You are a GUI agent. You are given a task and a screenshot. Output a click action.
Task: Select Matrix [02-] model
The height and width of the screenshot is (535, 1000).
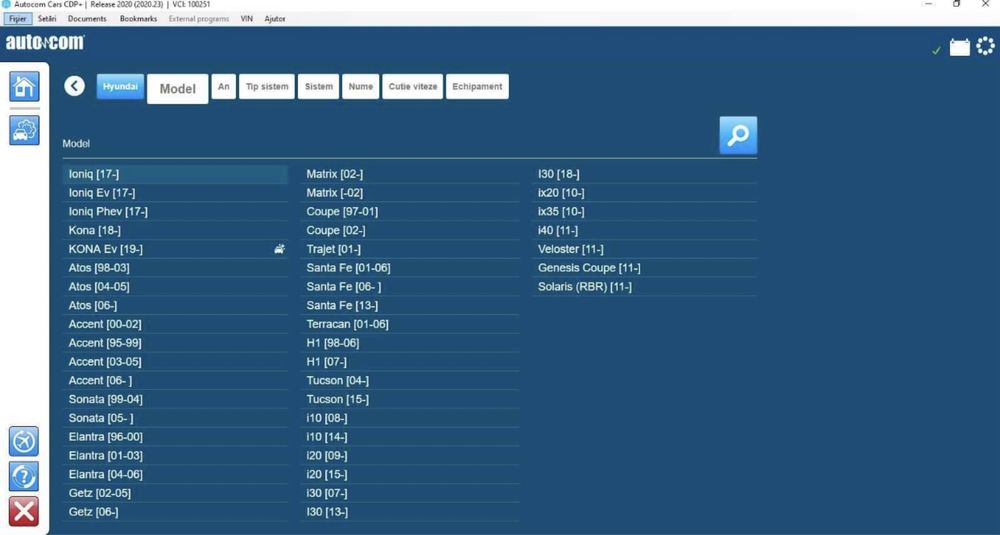coord(410,174)
